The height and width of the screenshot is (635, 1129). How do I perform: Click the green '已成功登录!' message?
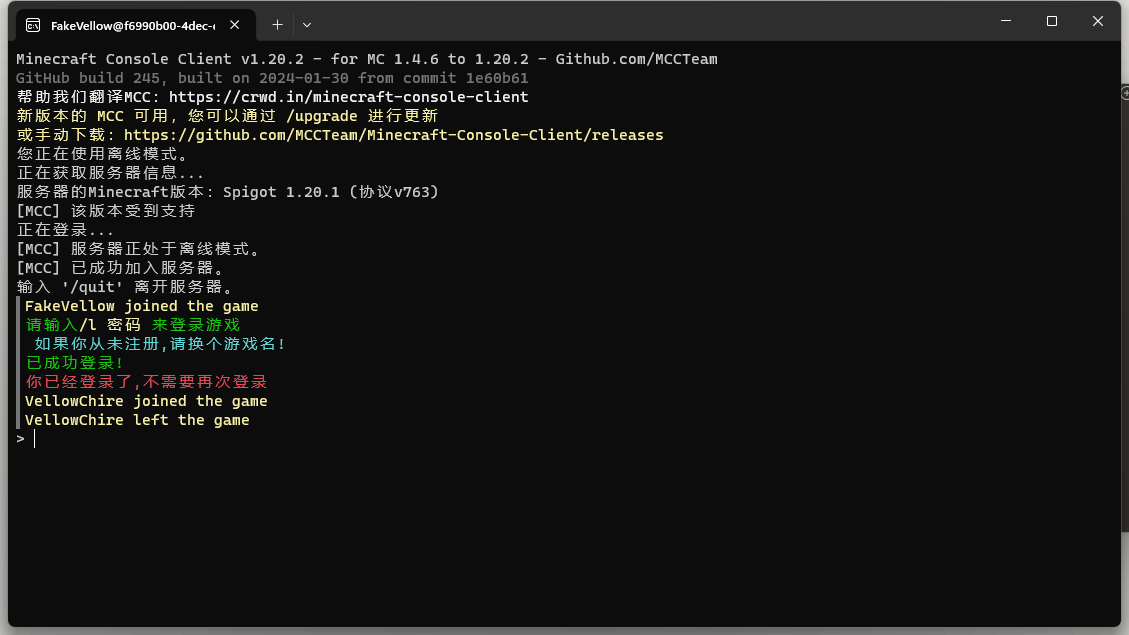pyautogui.click(x=74, y=363)
